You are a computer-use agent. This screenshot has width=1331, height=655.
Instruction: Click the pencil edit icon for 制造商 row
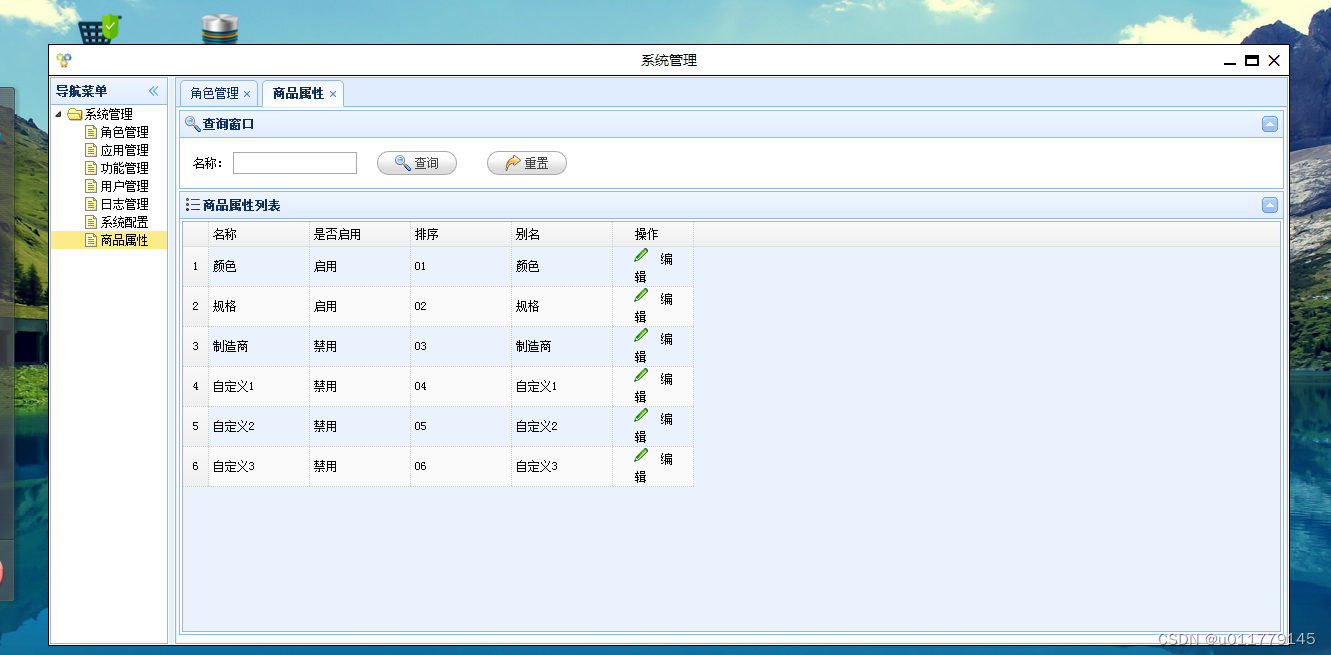pos(640,334)
